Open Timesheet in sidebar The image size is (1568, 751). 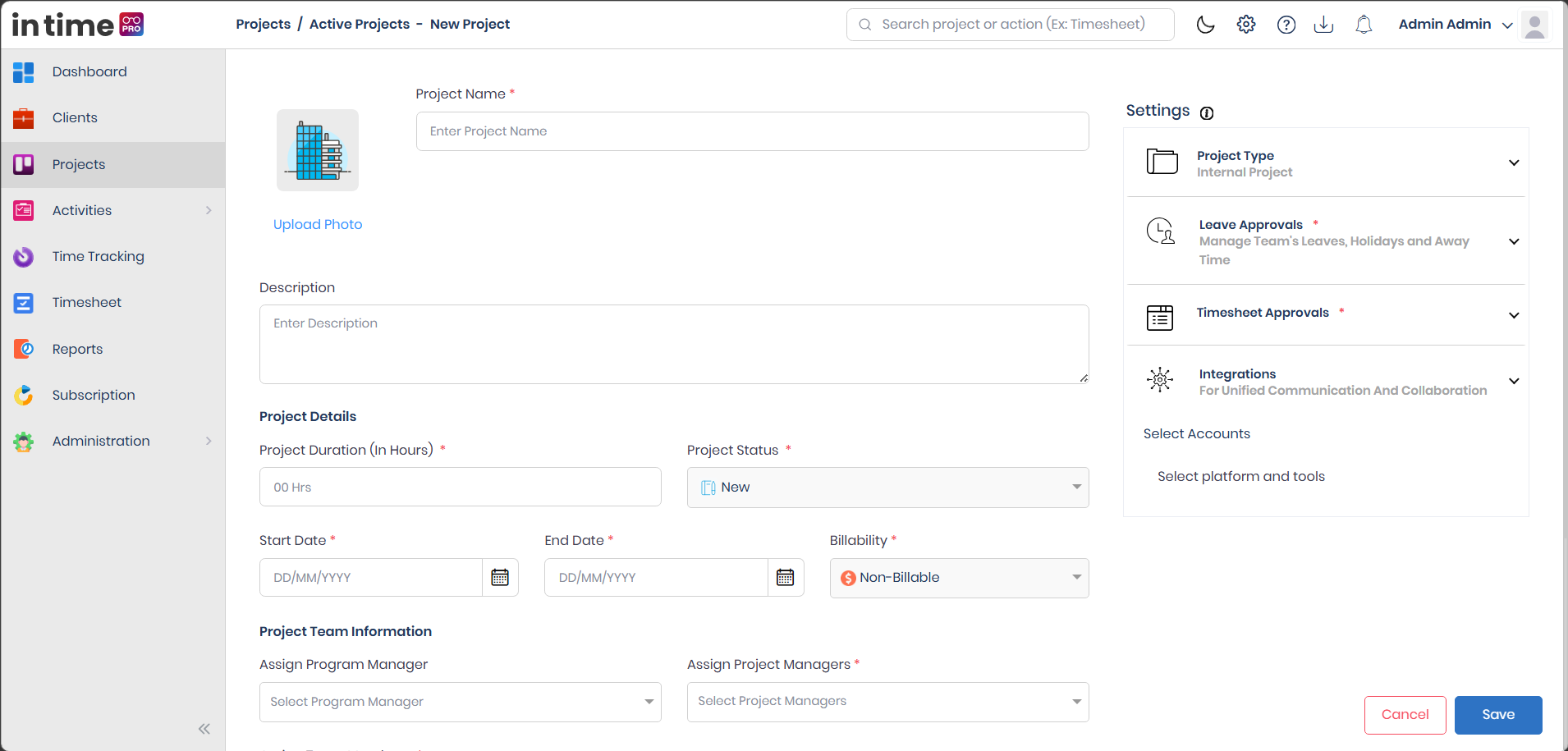pyautogui.click(x=113, y=303)
